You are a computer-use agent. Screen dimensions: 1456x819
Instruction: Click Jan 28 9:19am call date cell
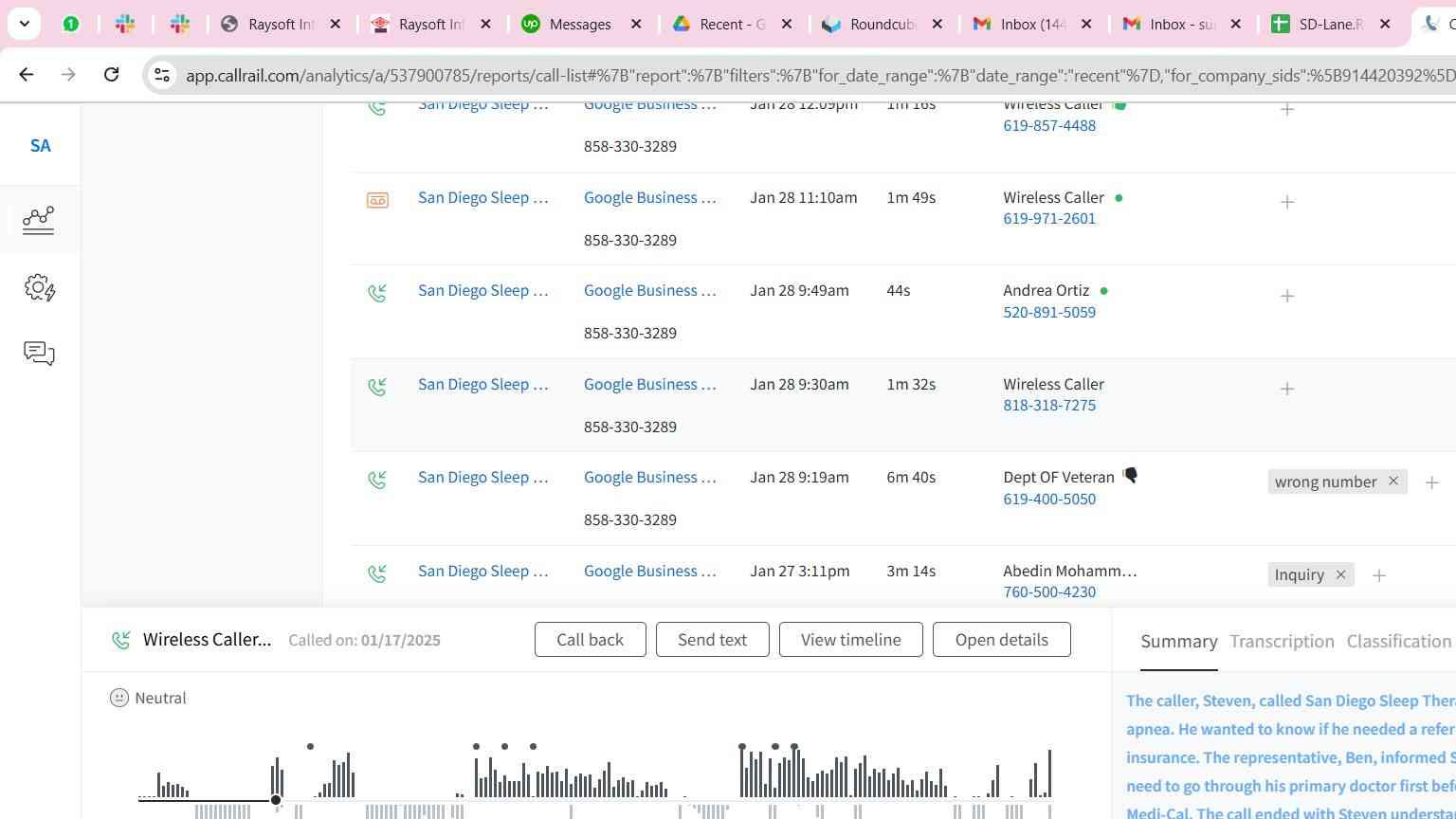point(799,478)
